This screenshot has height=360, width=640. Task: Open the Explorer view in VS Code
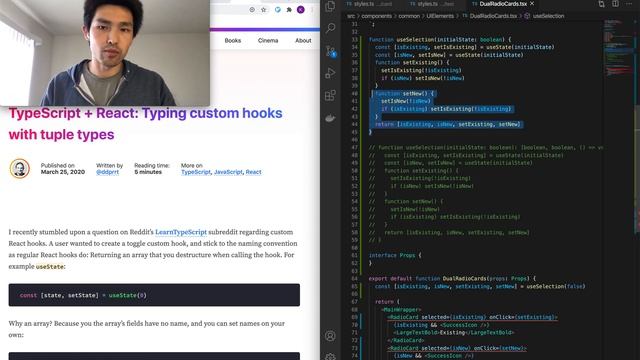[330, 6]
